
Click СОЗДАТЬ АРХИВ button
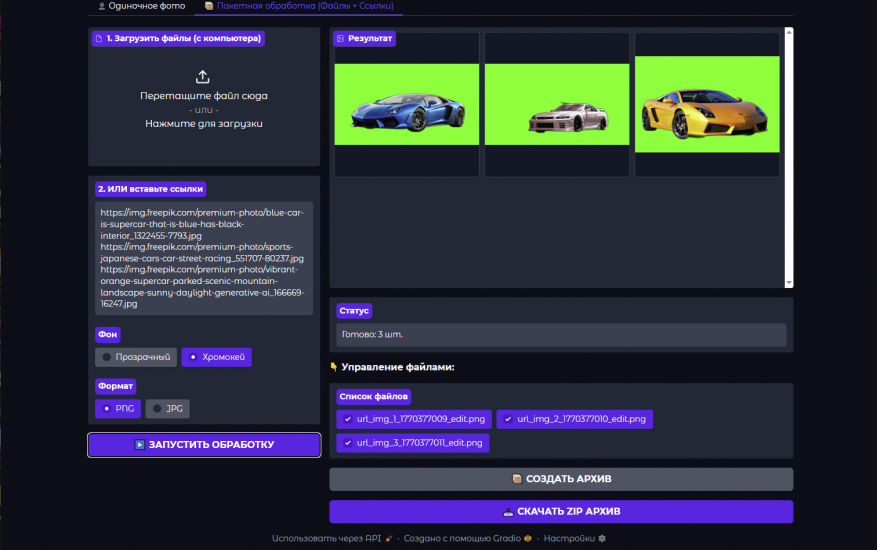coord(561,479)
